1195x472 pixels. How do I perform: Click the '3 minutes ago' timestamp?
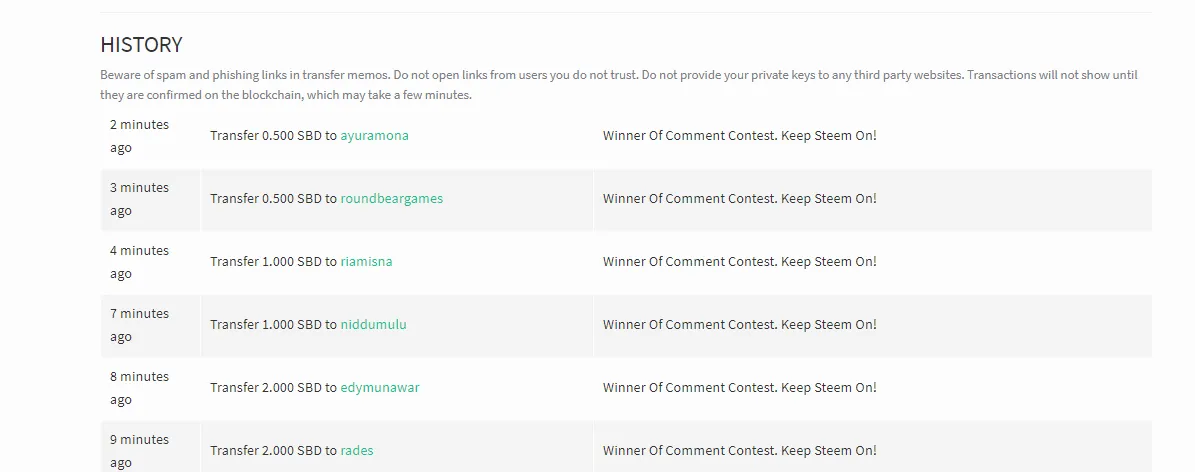point(139,199)
